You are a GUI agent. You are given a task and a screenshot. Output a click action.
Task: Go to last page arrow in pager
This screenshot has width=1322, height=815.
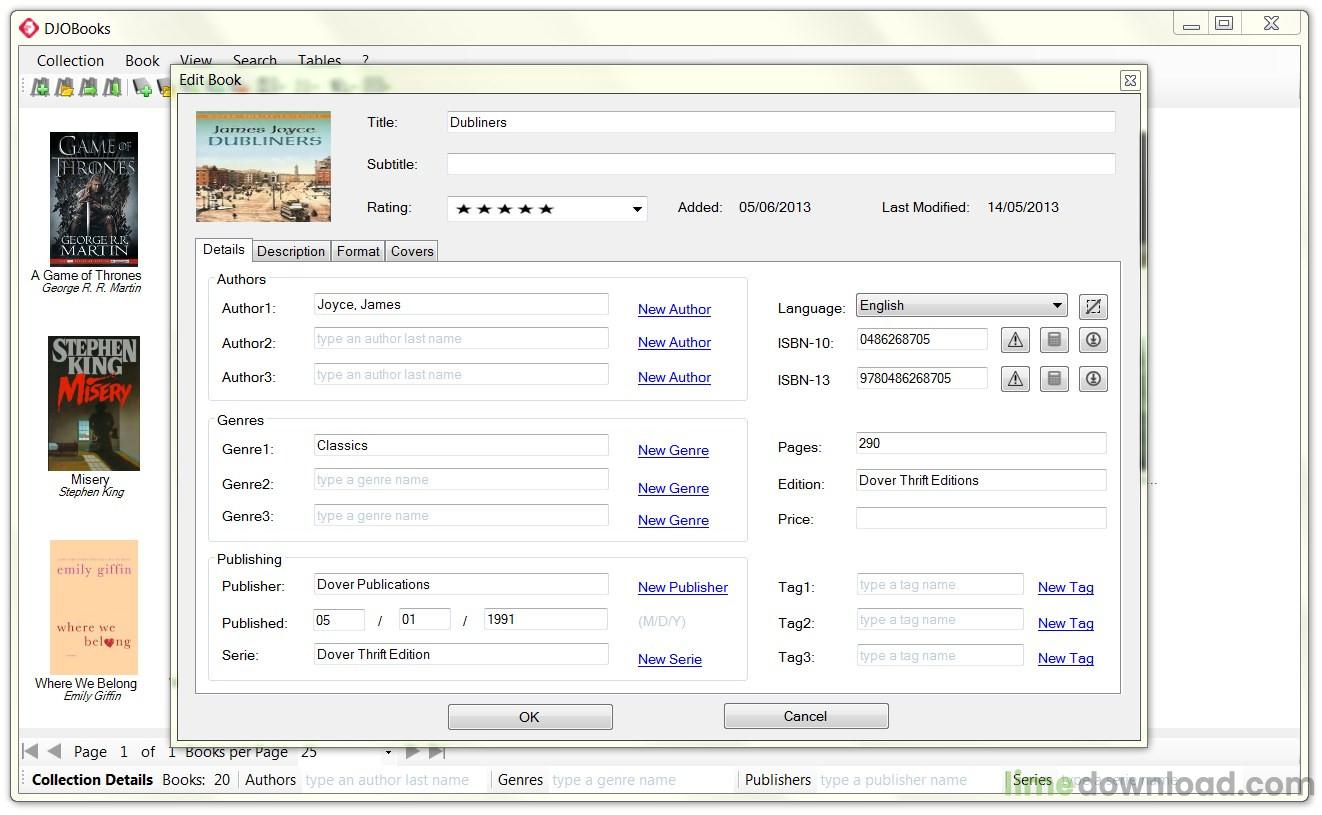point(437,751)
